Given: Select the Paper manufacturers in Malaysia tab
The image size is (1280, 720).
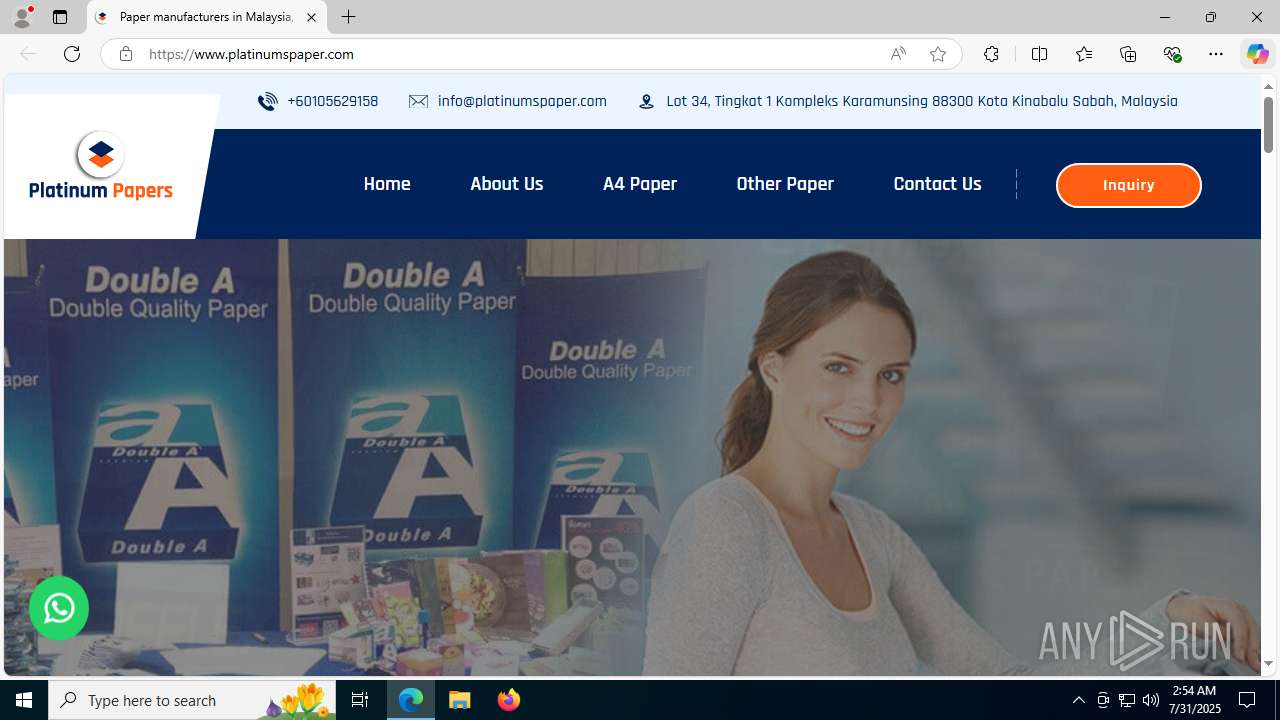Looking at the screenshot, I should point(207,17).
